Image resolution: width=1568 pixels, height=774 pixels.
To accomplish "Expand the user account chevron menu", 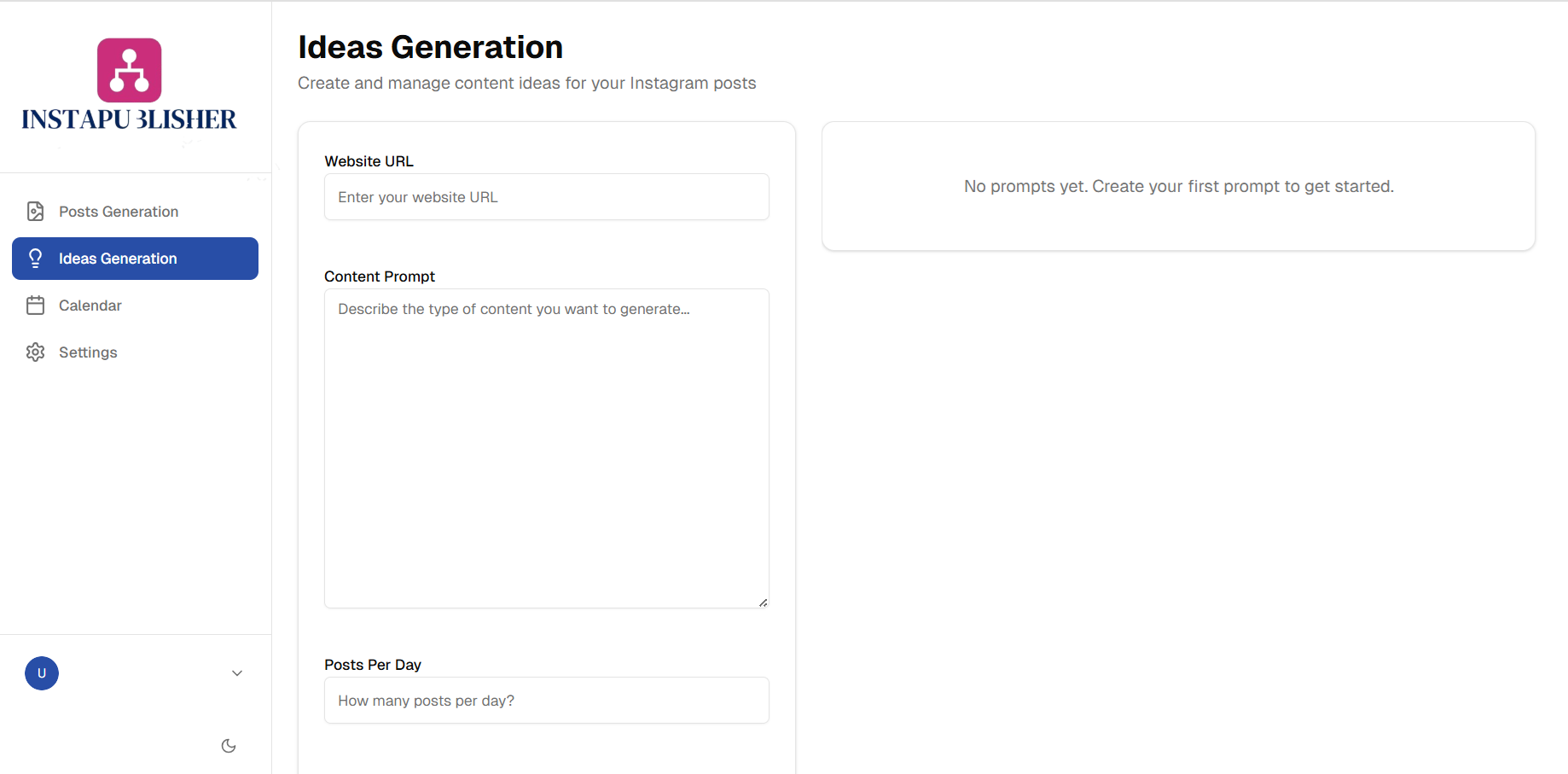I will pyautogui.click(x=237, y=673).
